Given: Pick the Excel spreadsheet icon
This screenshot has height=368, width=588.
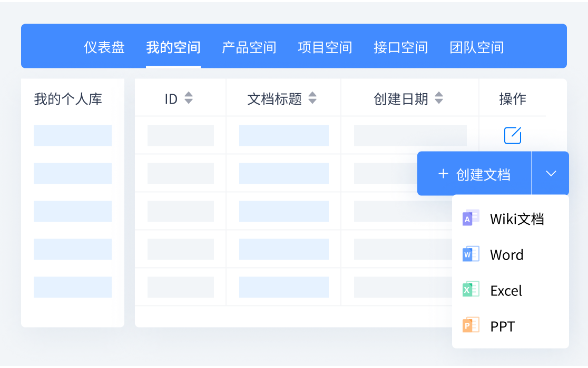Looking at the screenshot, I should (x=471, y=290).
